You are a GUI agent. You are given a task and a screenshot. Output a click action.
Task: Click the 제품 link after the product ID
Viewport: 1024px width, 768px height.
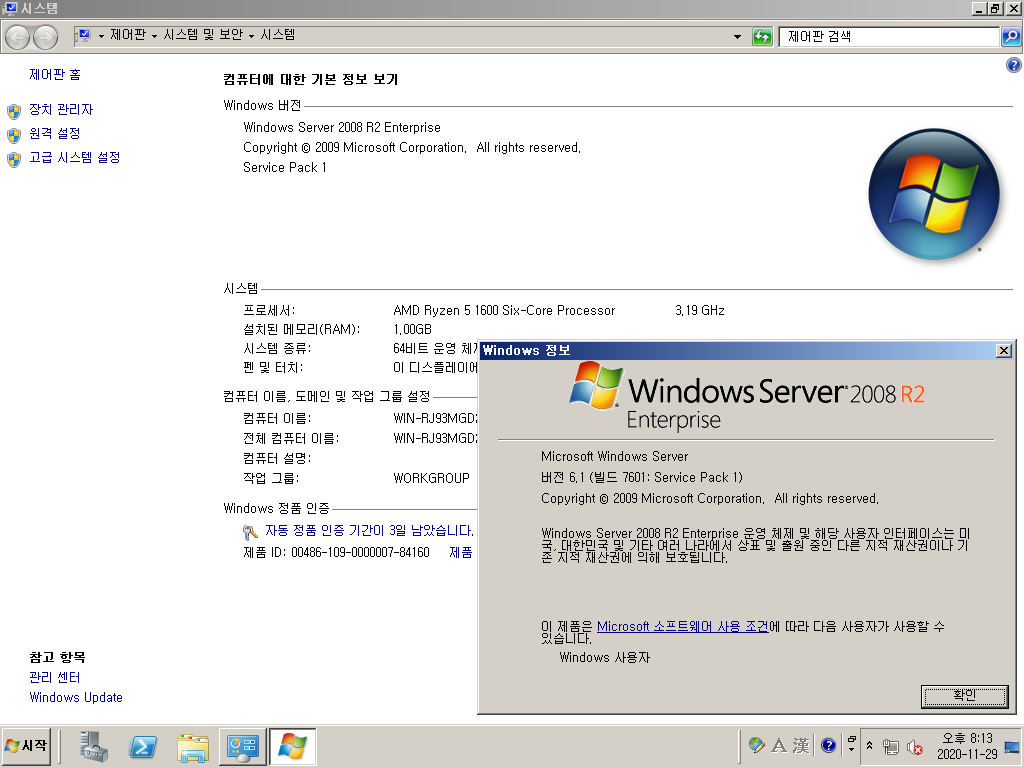pyautogui.click(x=461, y=552)
